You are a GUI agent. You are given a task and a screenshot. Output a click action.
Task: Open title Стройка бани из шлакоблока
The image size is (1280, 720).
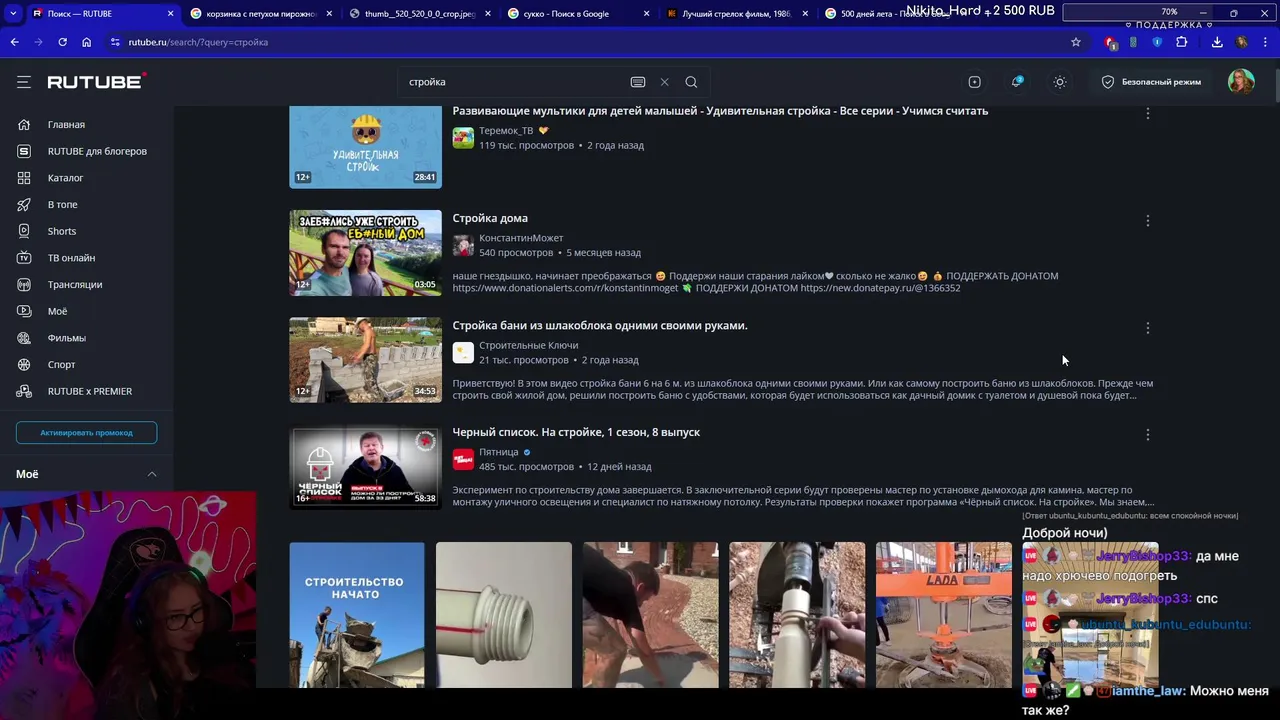pos(600,325)
